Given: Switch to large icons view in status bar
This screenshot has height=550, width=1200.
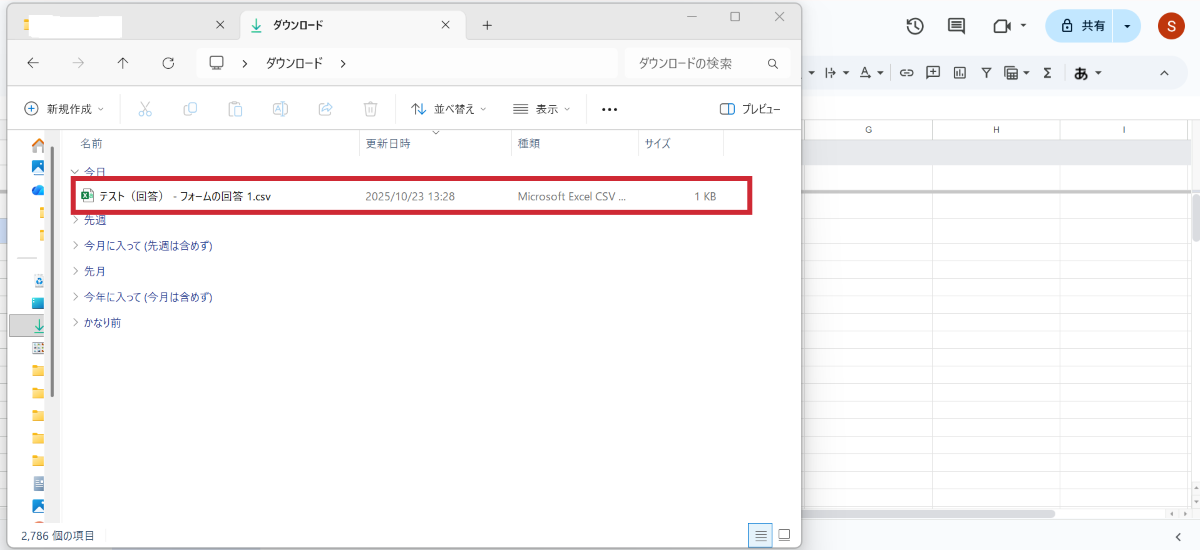Looking at the screenshot, I should click(x=784, y=535).
